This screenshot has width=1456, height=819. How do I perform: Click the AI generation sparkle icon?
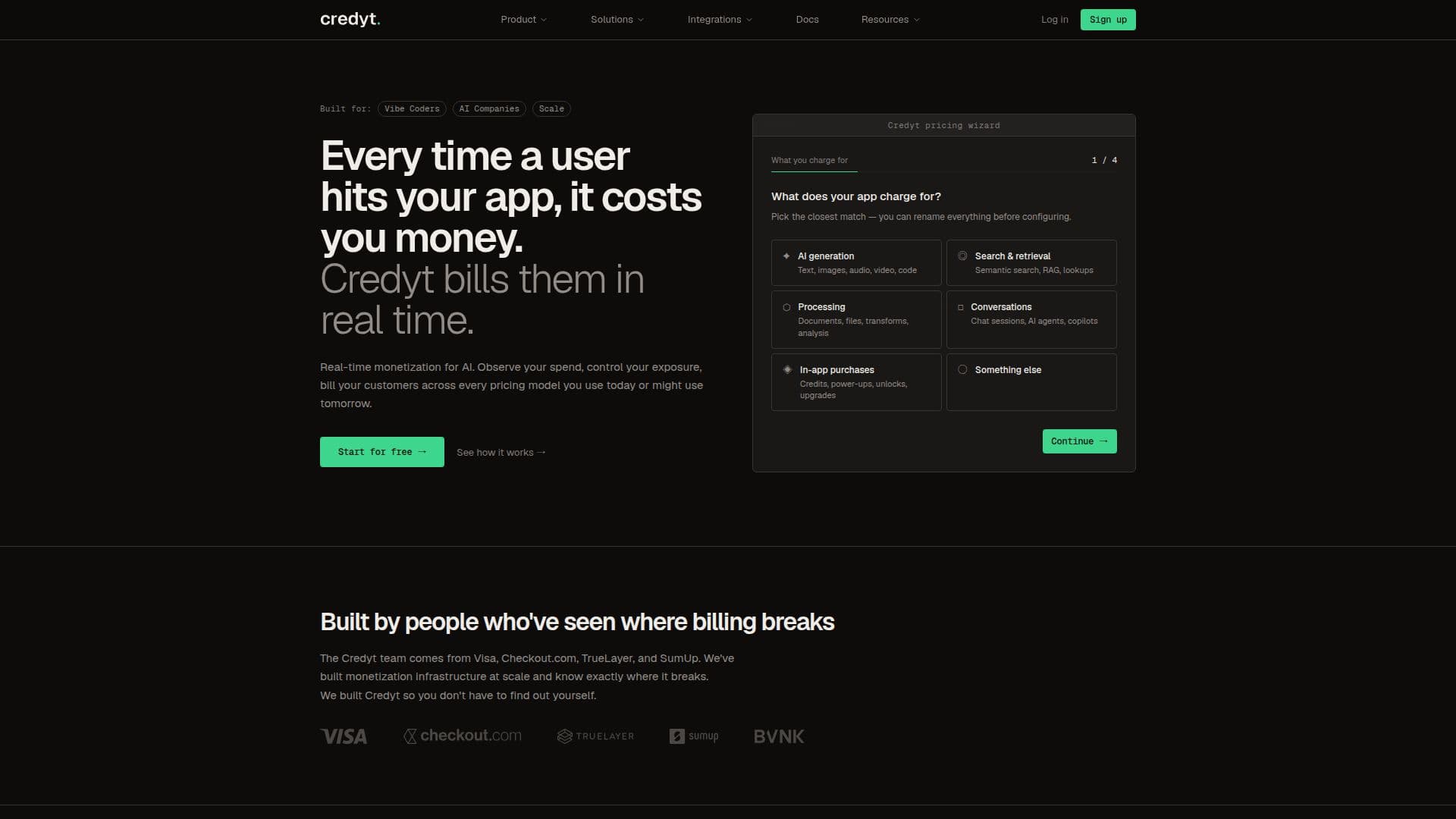[786, 256]
